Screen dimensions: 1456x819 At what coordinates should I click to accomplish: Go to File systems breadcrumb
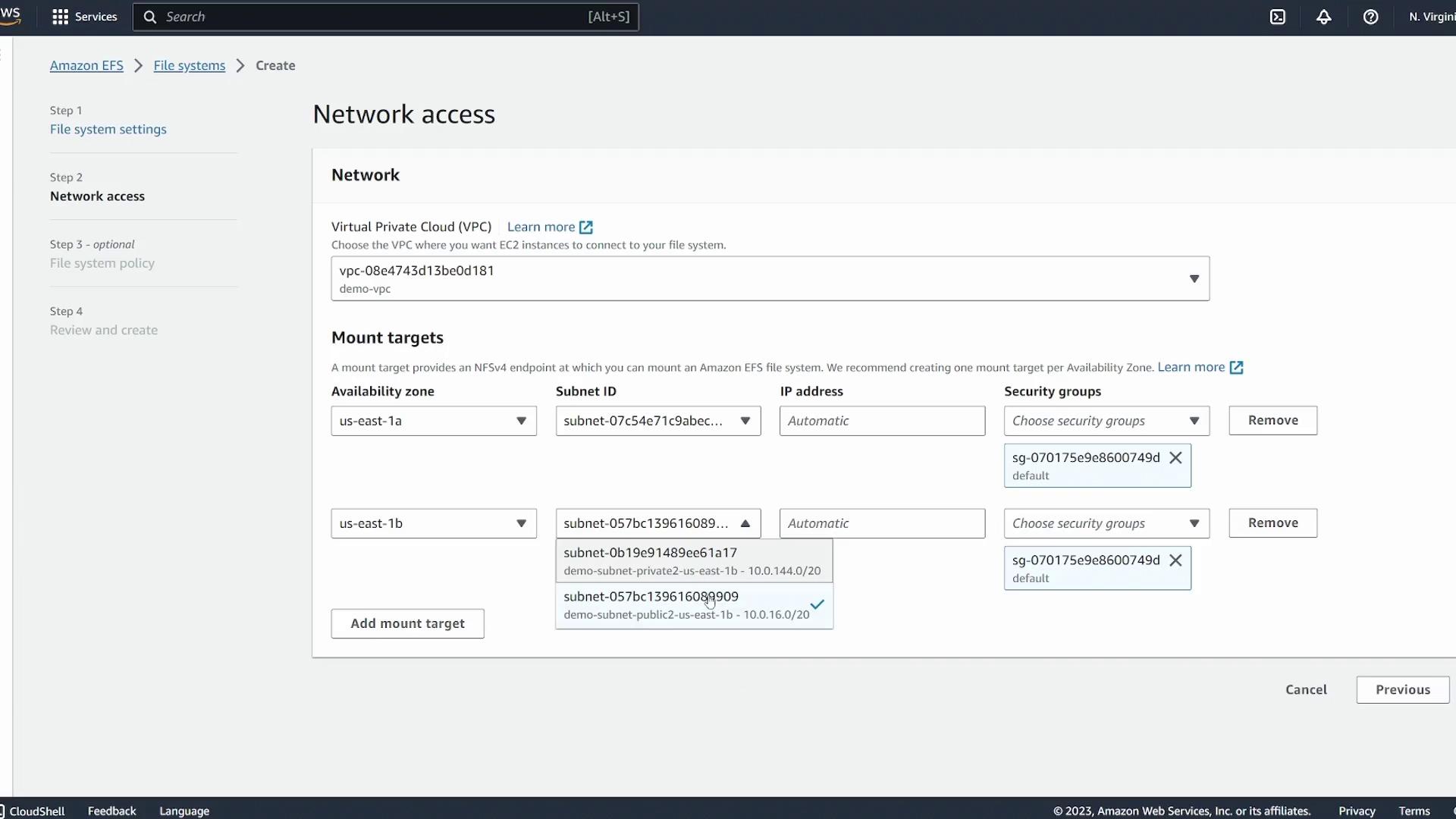[x=189, y=65]
